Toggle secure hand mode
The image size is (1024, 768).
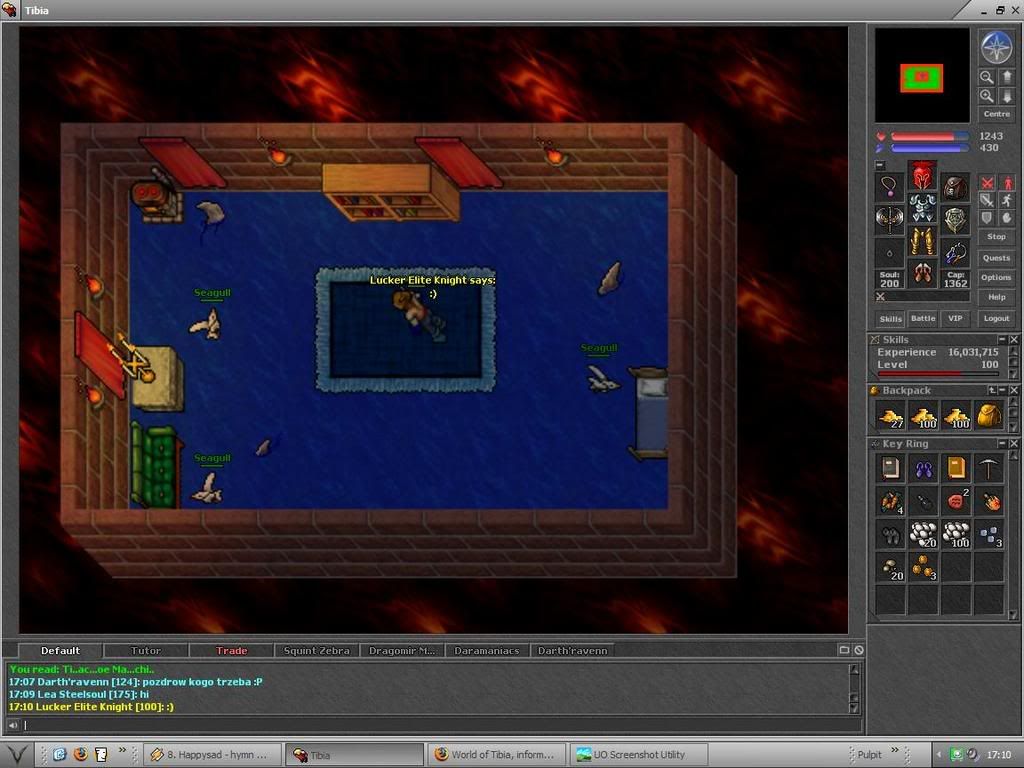click(1007, 217)
